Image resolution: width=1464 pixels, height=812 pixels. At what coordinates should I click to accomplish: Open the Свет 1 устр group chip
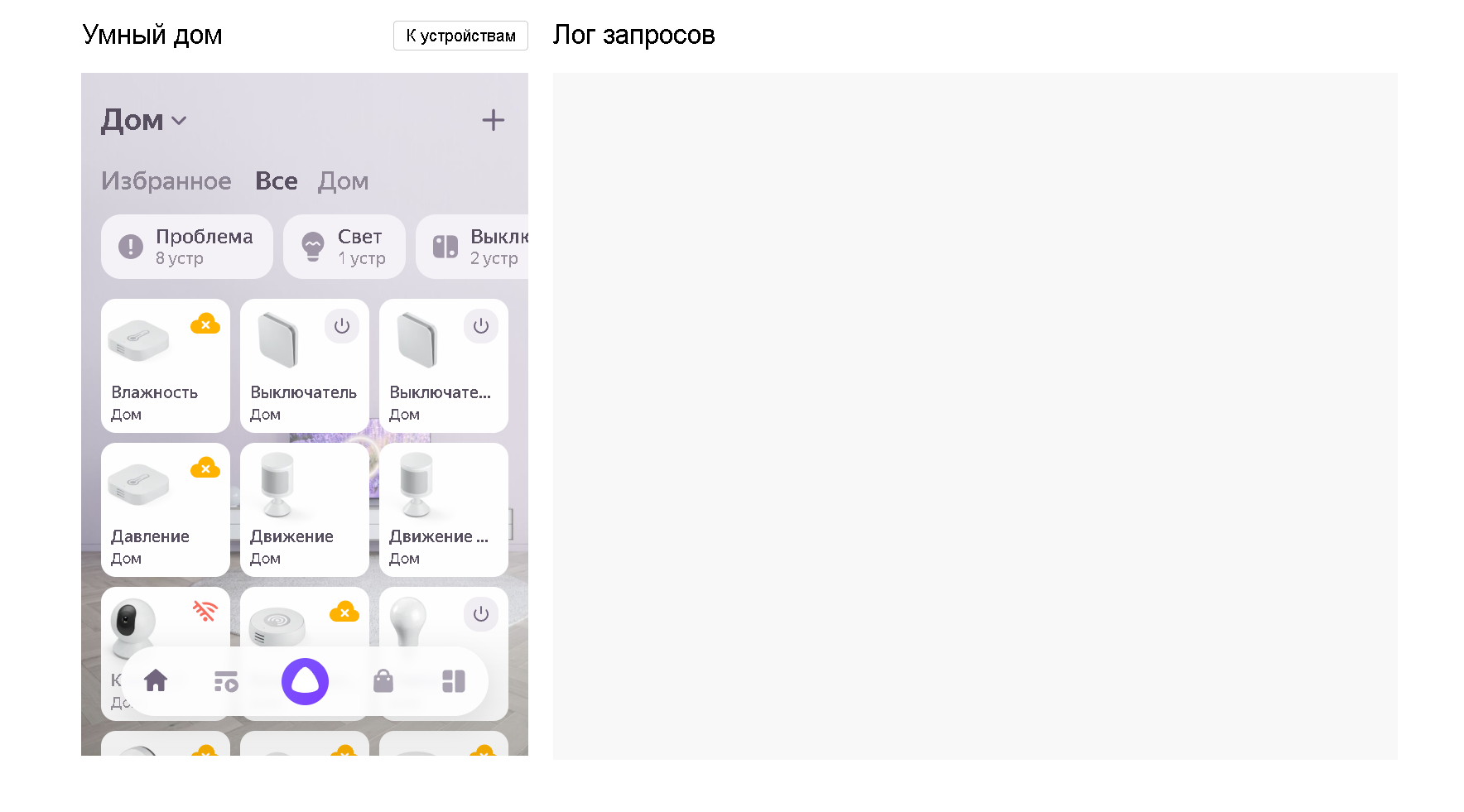click(344, 247)
